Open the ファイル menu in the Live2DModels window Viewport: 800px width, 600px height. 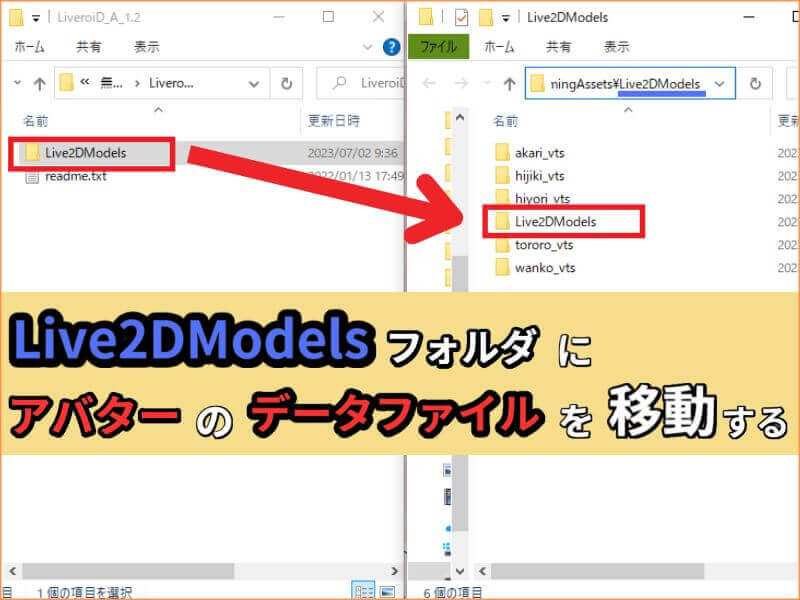tap(438, 47)
